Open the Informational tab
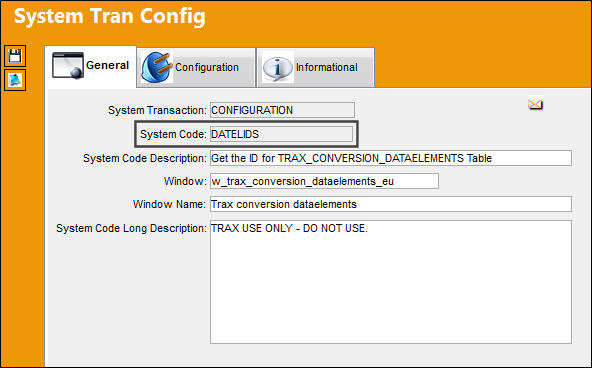The image size is (592, 368). click(316, 68)
